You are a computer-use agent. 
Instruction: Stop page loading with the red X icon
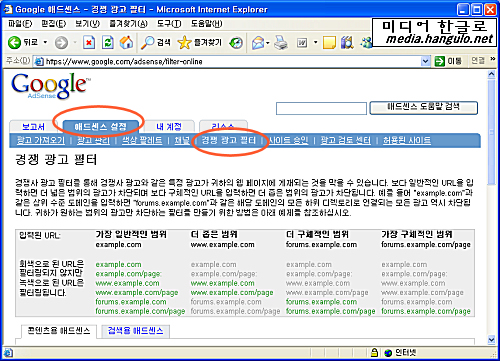tap(89, 43)
